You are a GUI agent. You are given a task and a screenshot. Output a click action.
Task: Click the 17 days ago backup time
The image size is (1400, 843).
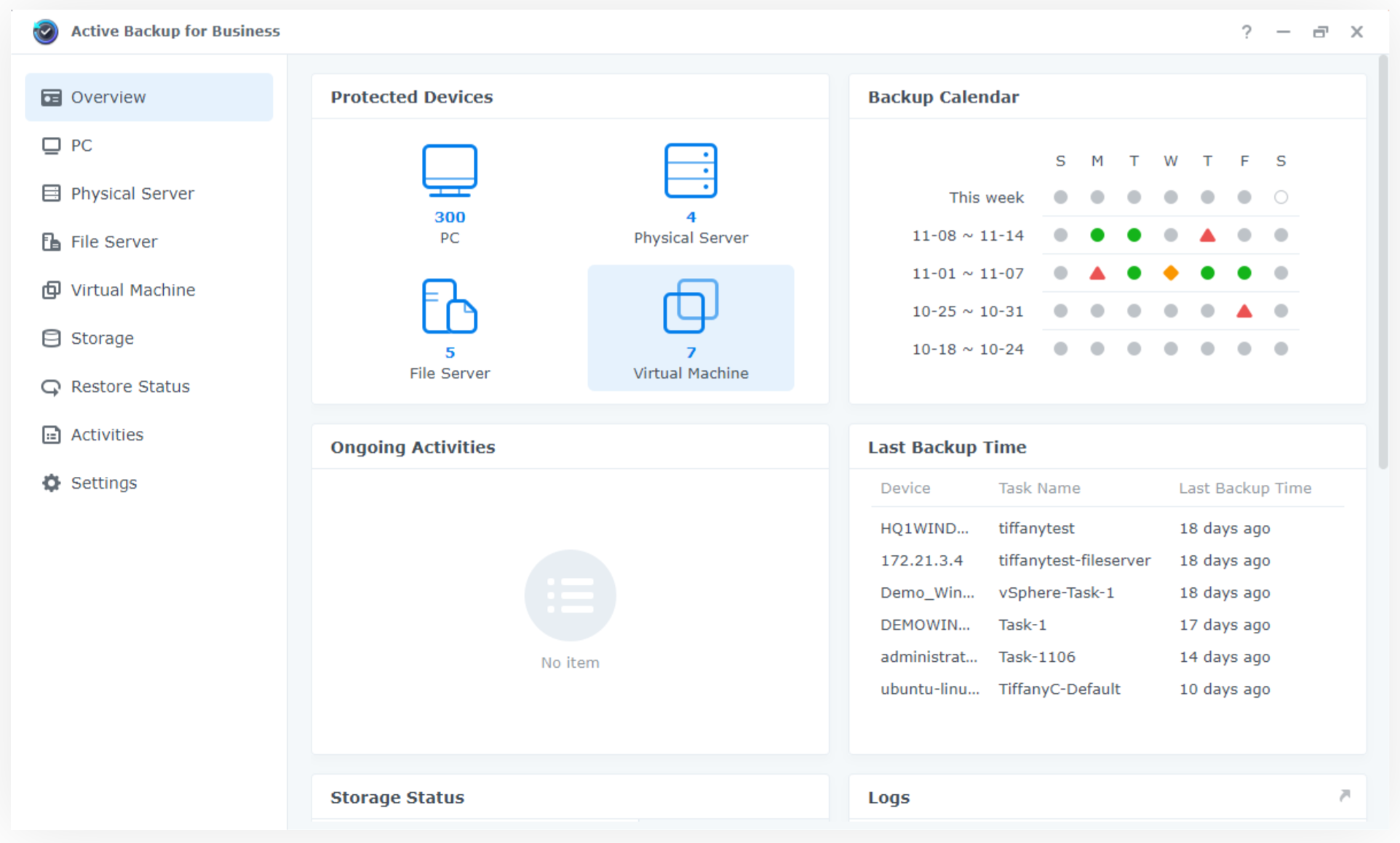(1225, 625)
